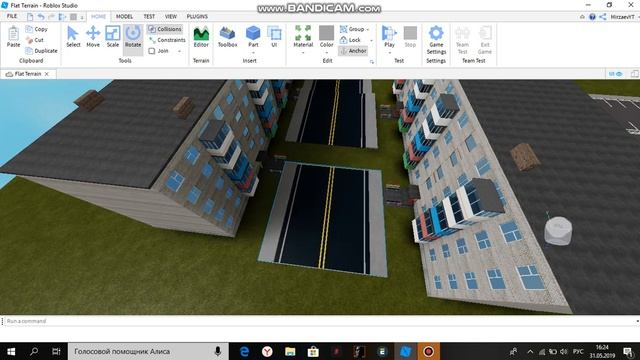This screenshot has width=640, height=360.
Task: Insert a new Part
Action: click(253, 37)
